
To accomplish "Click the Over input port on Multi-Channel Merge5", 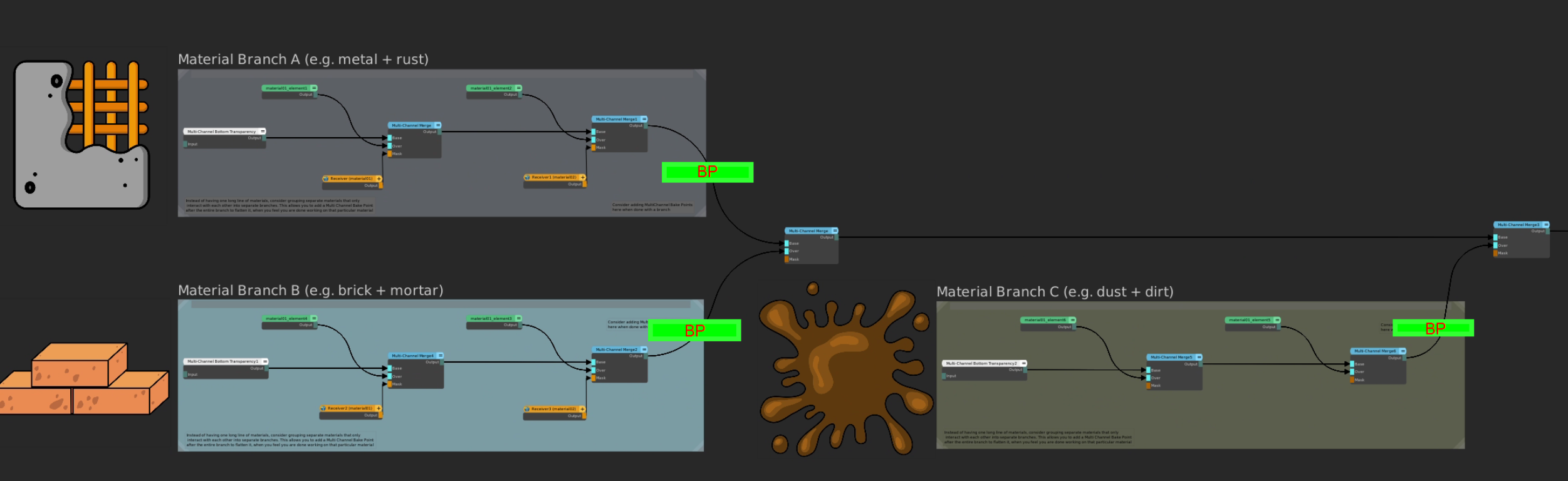I will coord(1148,378).
